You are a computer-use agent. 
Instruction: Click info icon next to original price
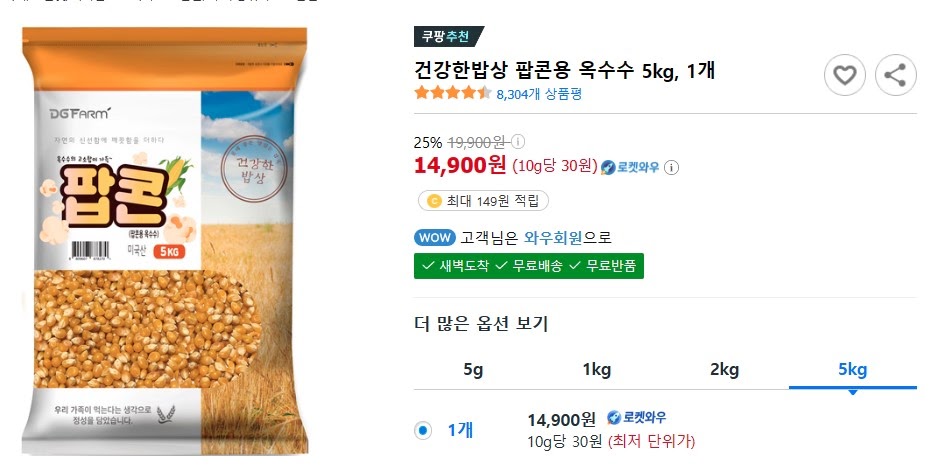pos(518,142)
